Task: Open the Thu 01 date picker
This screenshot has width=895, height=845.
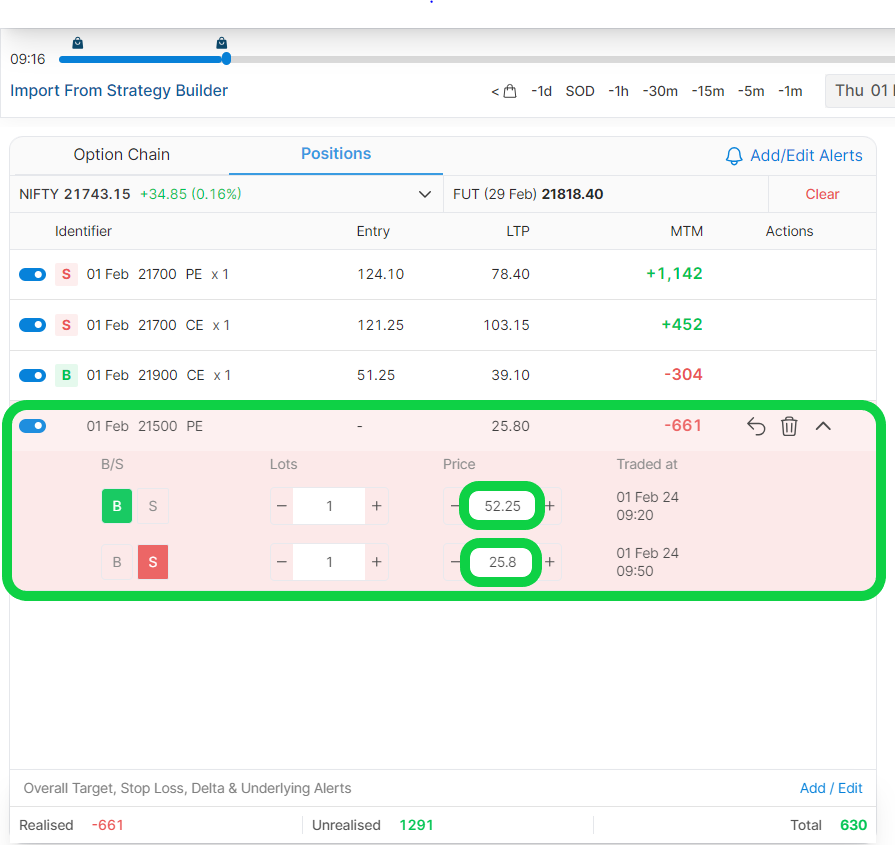Action: click(x=860, y=91)
